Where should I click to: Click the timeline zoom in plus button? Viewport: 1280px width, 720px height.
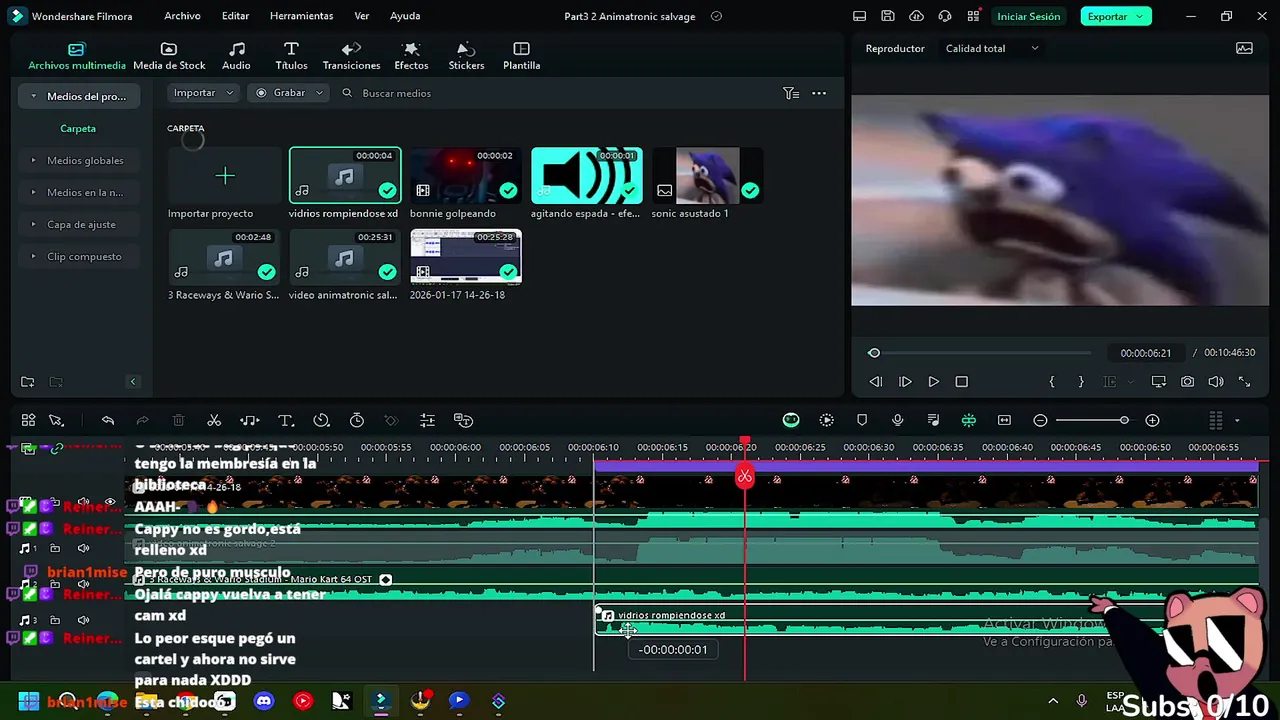1152,421
